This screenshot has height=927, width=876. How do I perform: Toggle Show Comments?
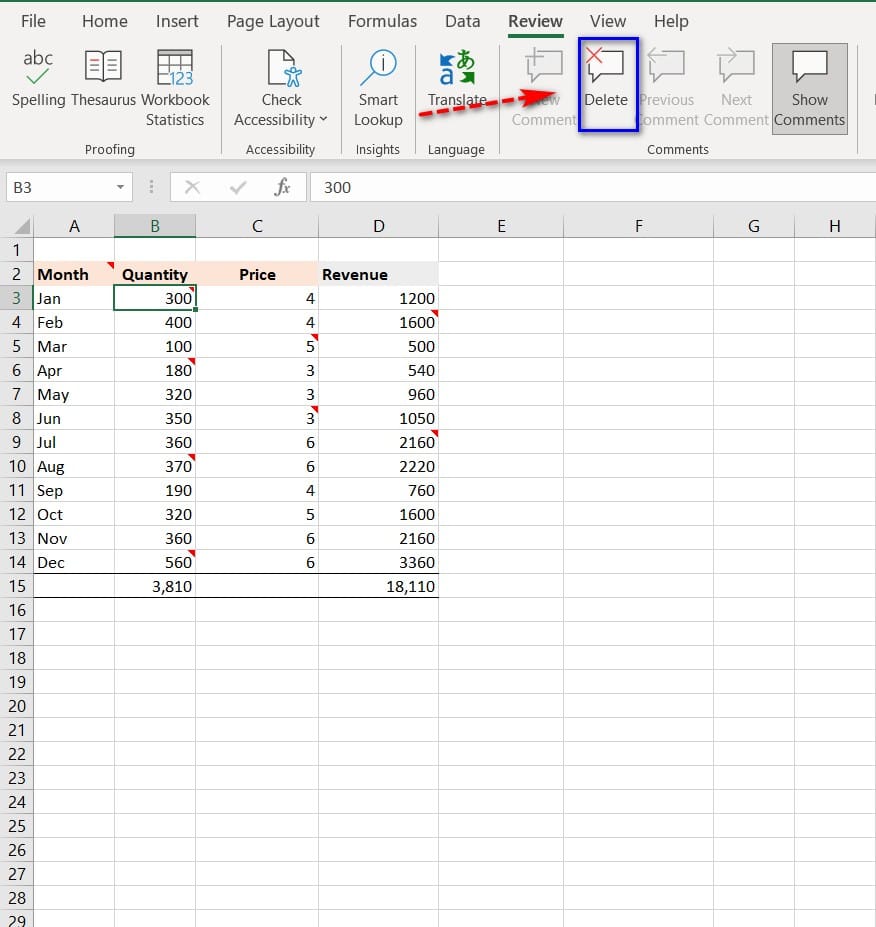(809, 89)
